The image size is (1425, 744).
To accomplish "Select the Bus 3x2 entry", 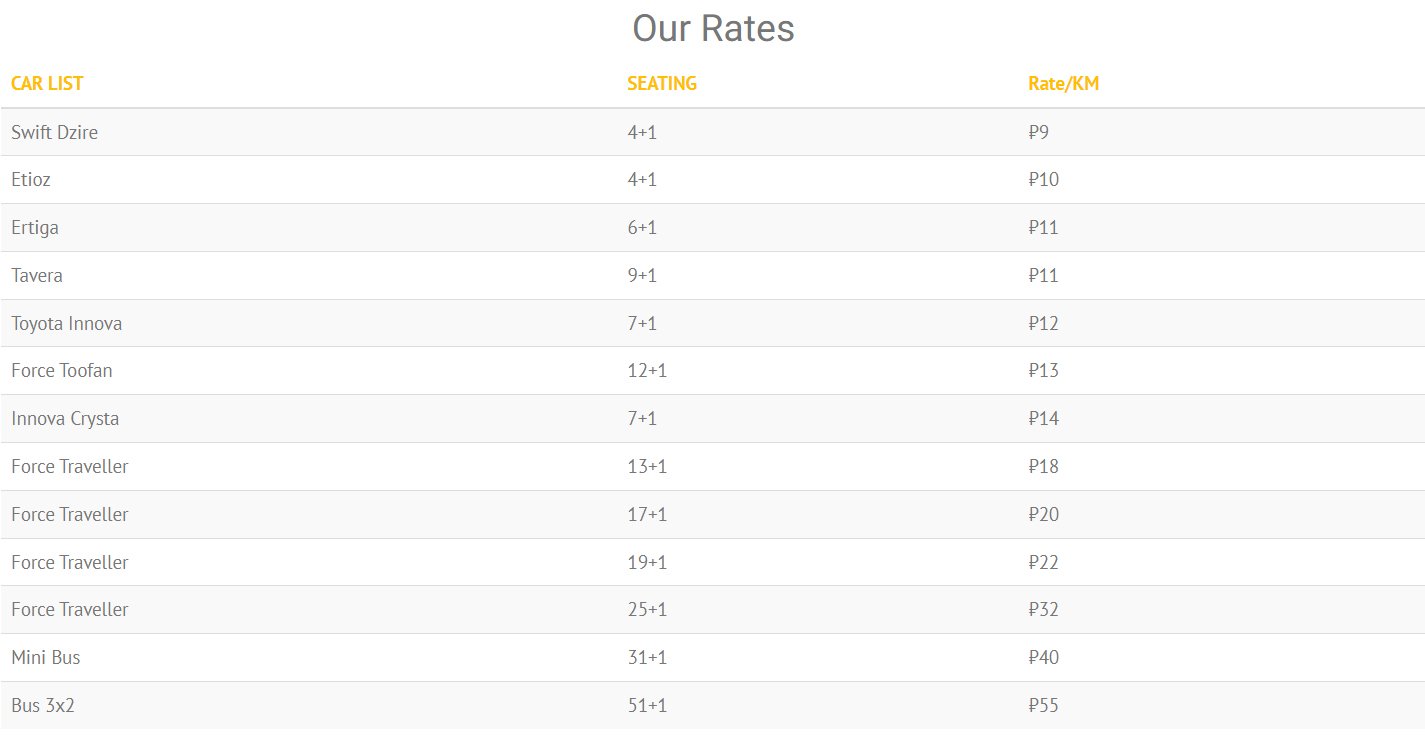I will (43, 706).
